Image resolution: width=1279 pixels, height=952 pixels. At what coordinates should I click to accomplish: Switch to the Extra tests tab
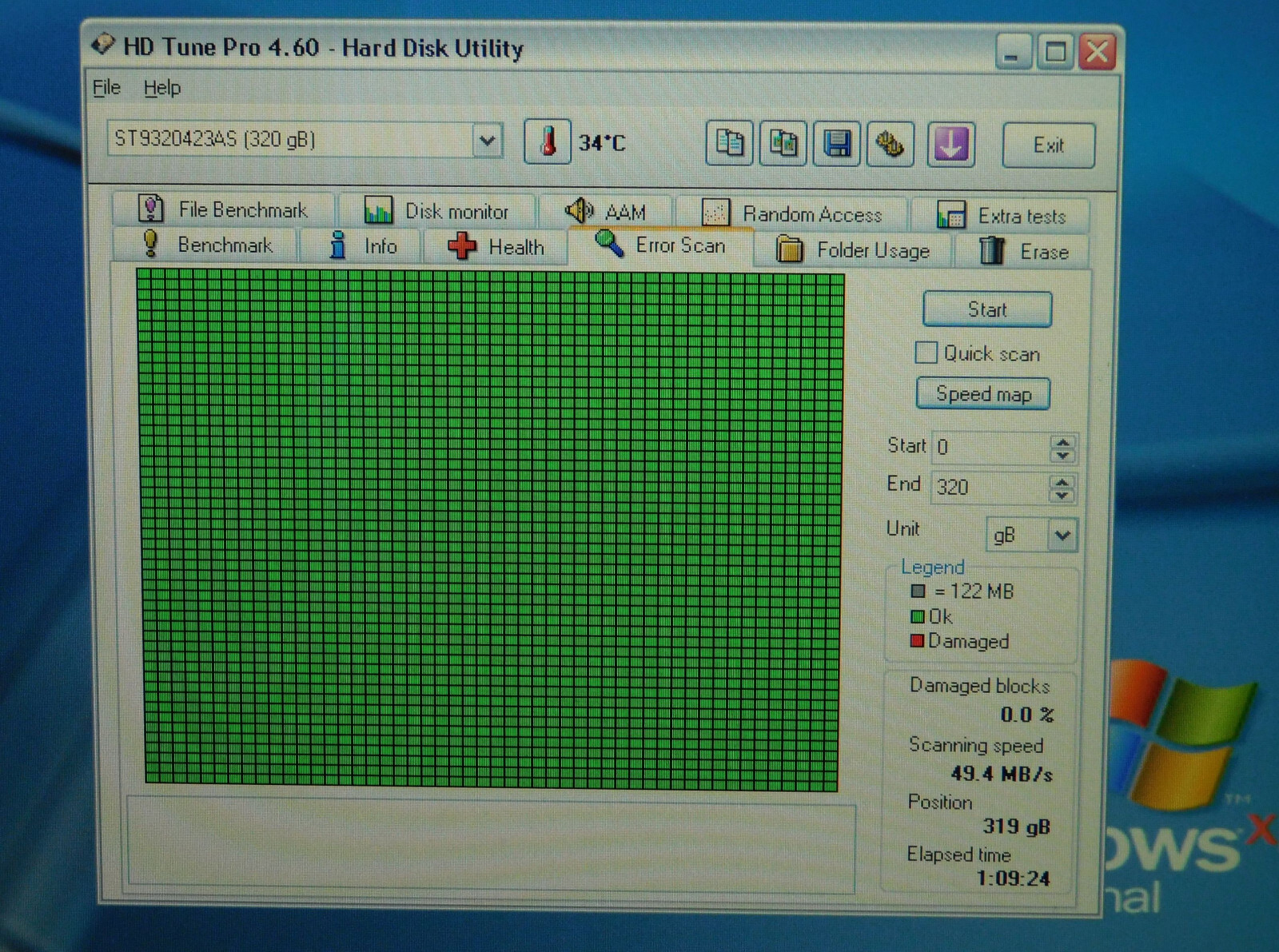click(x=1001, y=216)
